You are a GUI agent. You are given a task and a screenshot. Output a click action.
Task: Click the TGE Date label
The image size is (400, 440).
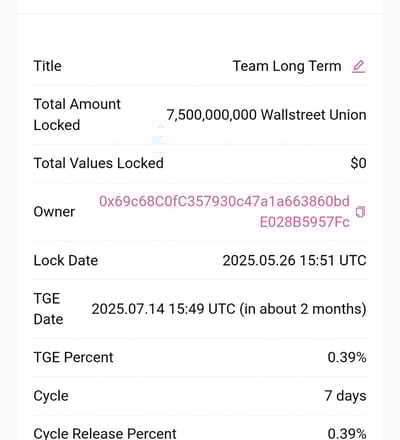click(48, 309)
